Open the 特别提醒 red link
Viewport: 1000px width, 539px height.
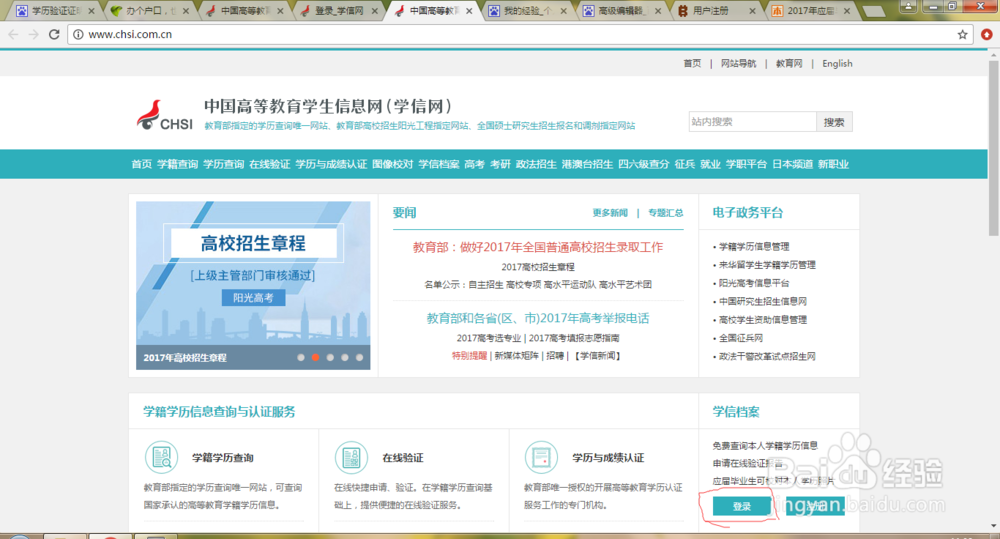click(469, 356)
